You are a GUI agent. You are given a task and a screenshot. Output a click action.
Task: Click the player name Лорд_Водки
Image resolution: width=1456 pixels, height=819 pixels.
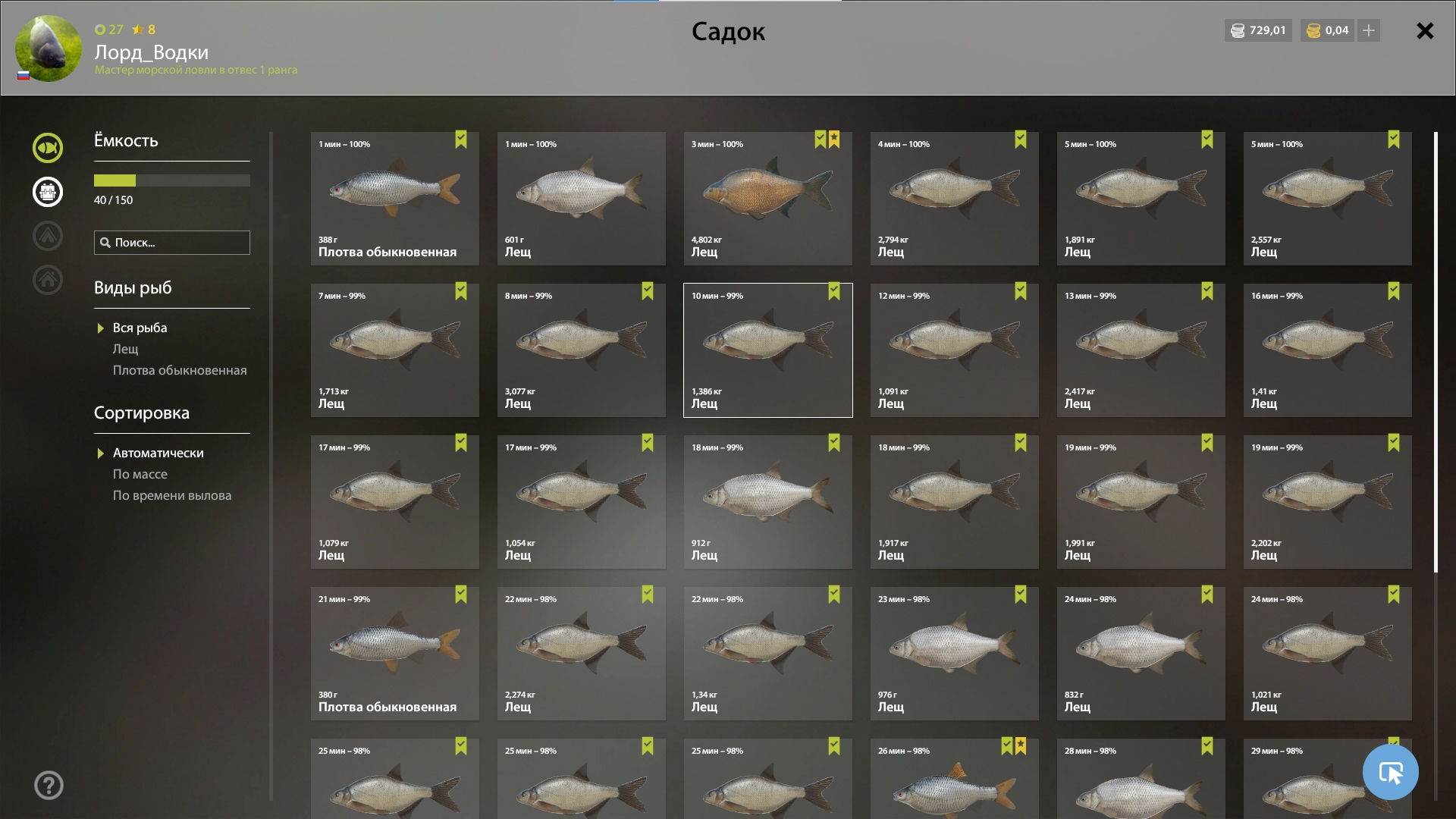[151, 52]
